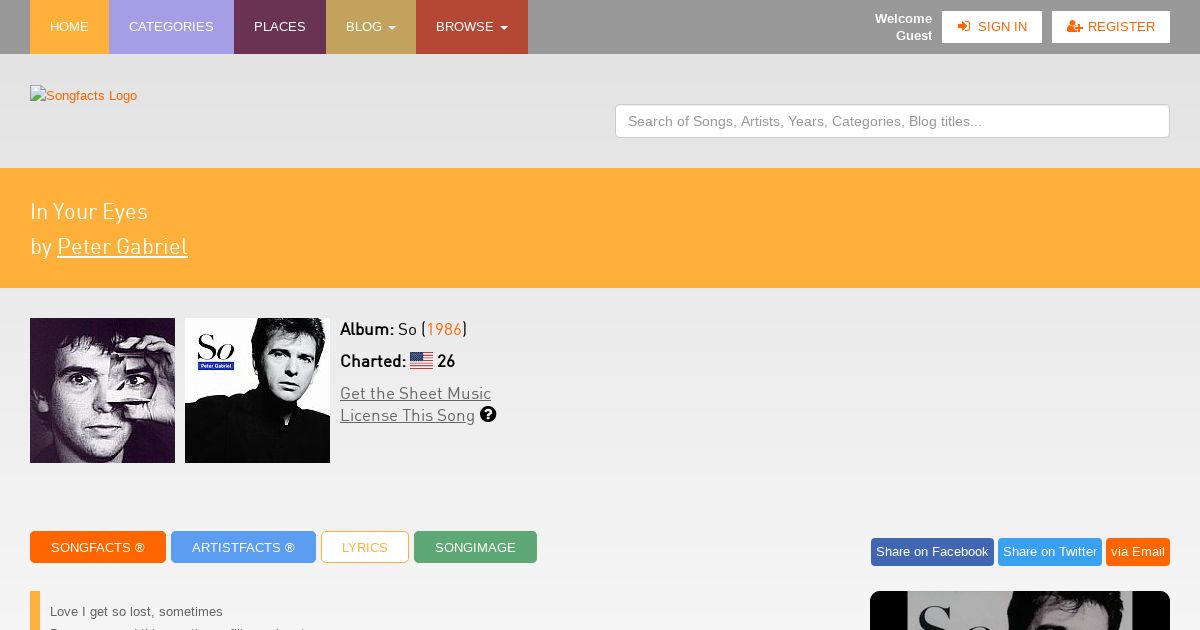Open the Songfacts logo link
This screenshot has width=1200, height=630.
[84, 95]
